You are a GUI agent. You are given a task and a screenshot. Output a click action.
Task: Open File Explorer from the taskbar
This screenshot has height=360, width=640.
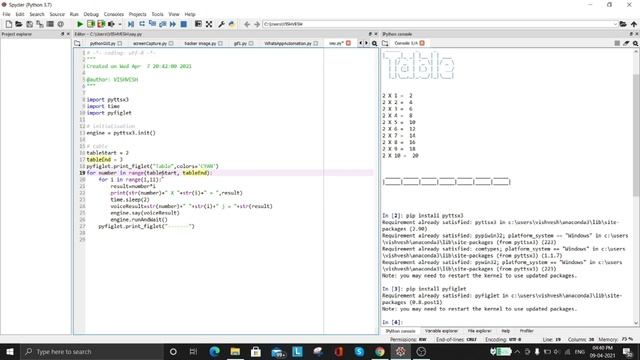235,351
